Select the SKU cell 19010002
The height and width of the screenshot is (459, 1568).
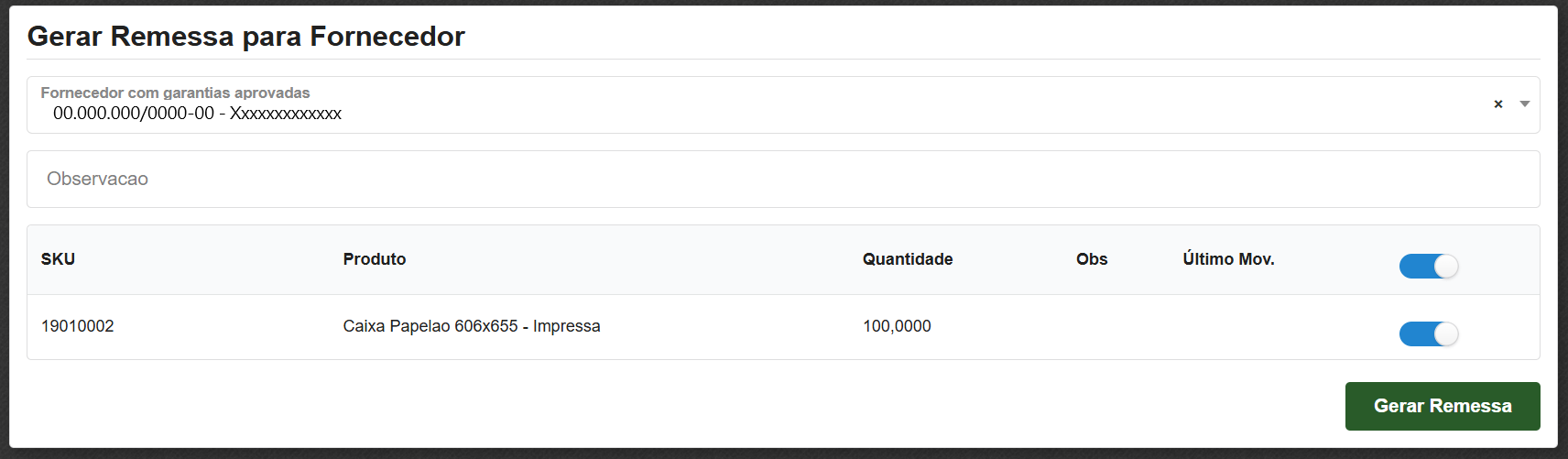[x=78, y=326]
